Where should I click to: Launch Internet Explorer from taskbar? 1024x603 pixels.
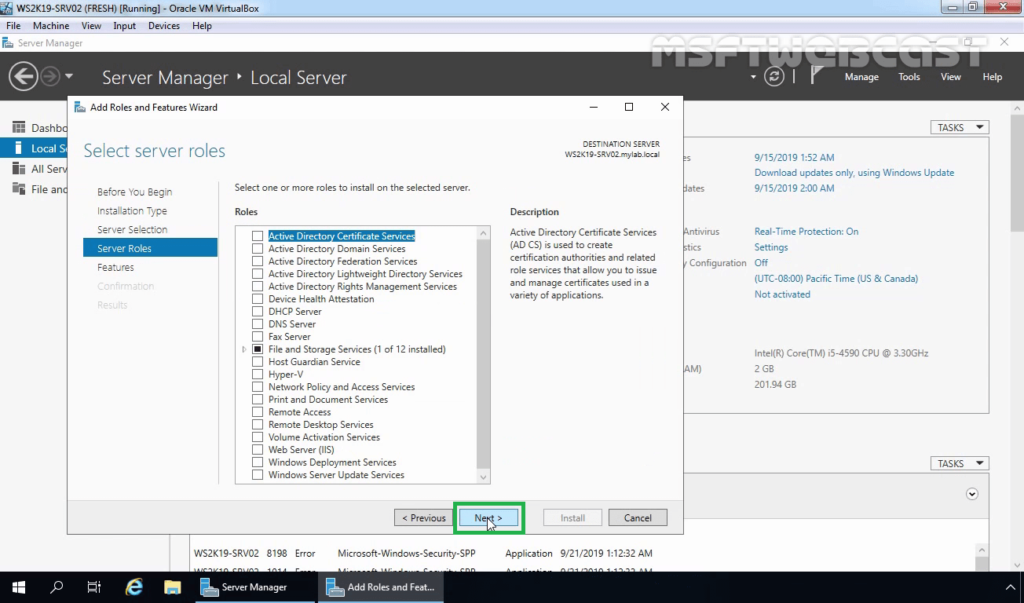[134, 587]
